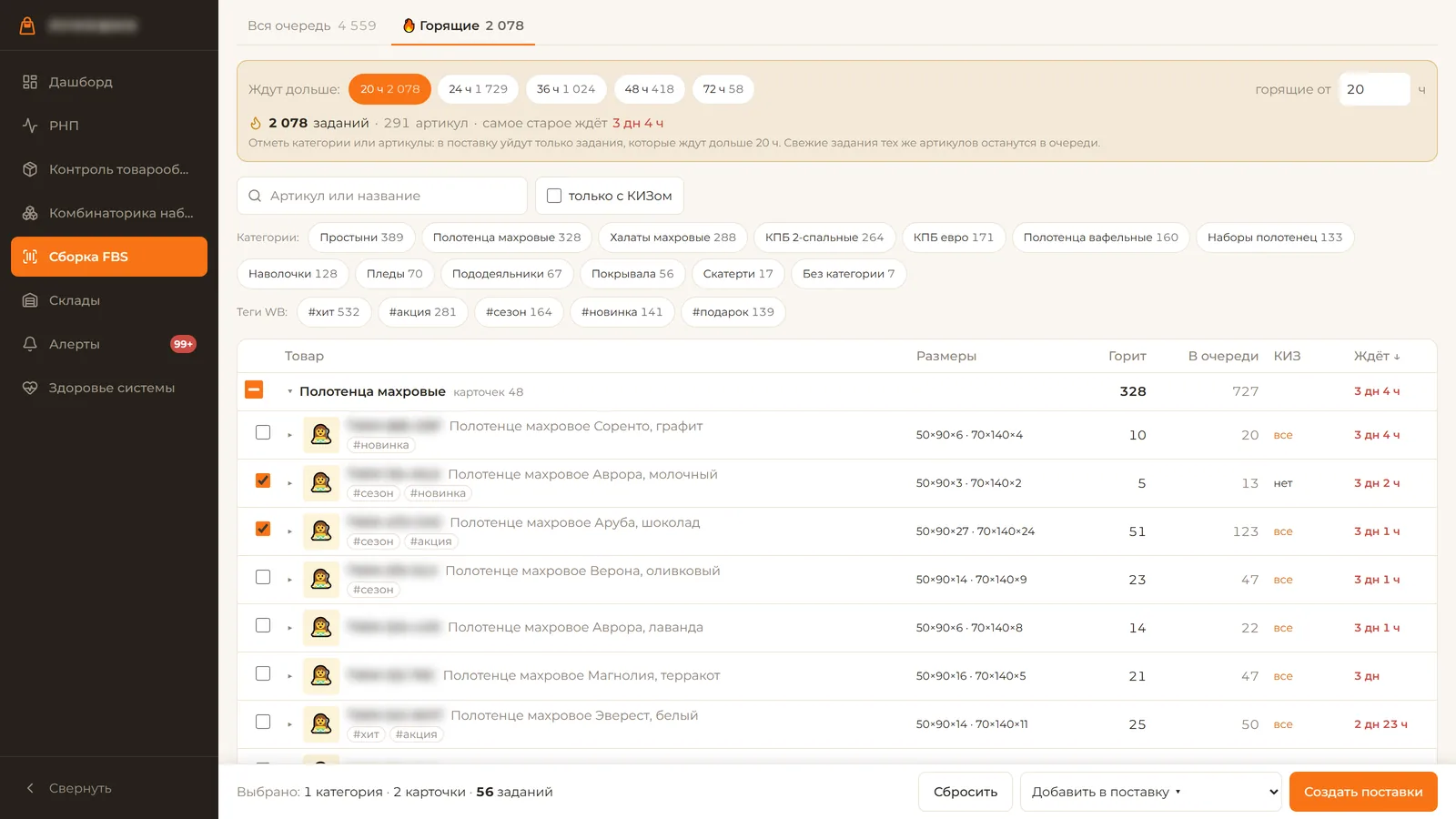Uncheck the Аврора молочный towel row
The width and height of the screenshot is (1456, 819).
(263, 480)
